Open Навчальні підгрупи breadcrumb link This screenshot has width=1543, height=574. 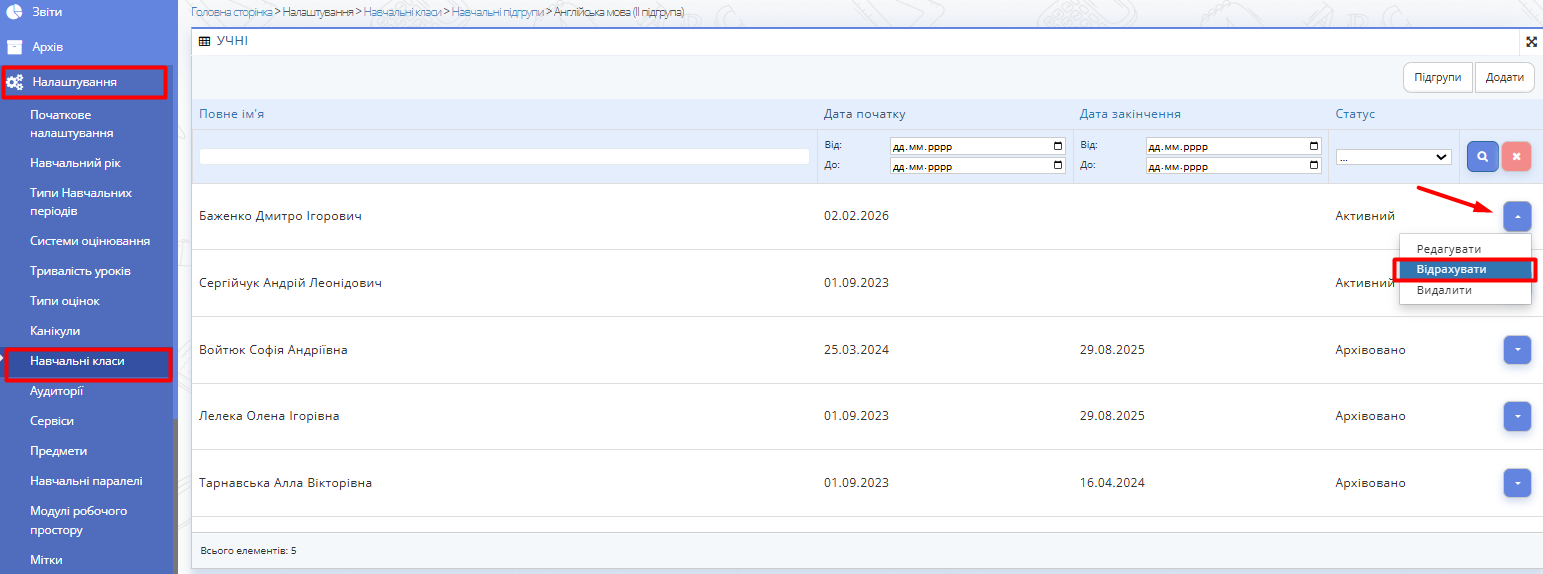(497, 12)
